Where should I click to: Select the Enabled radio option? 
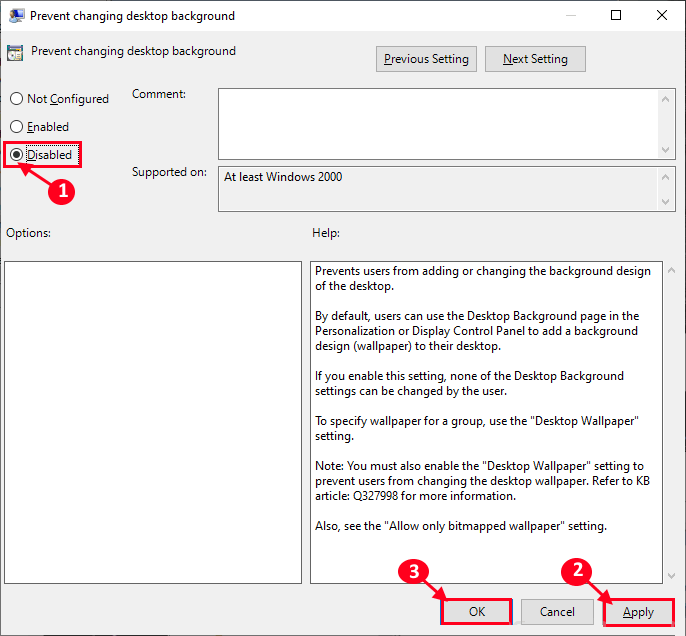click(39, 127)
